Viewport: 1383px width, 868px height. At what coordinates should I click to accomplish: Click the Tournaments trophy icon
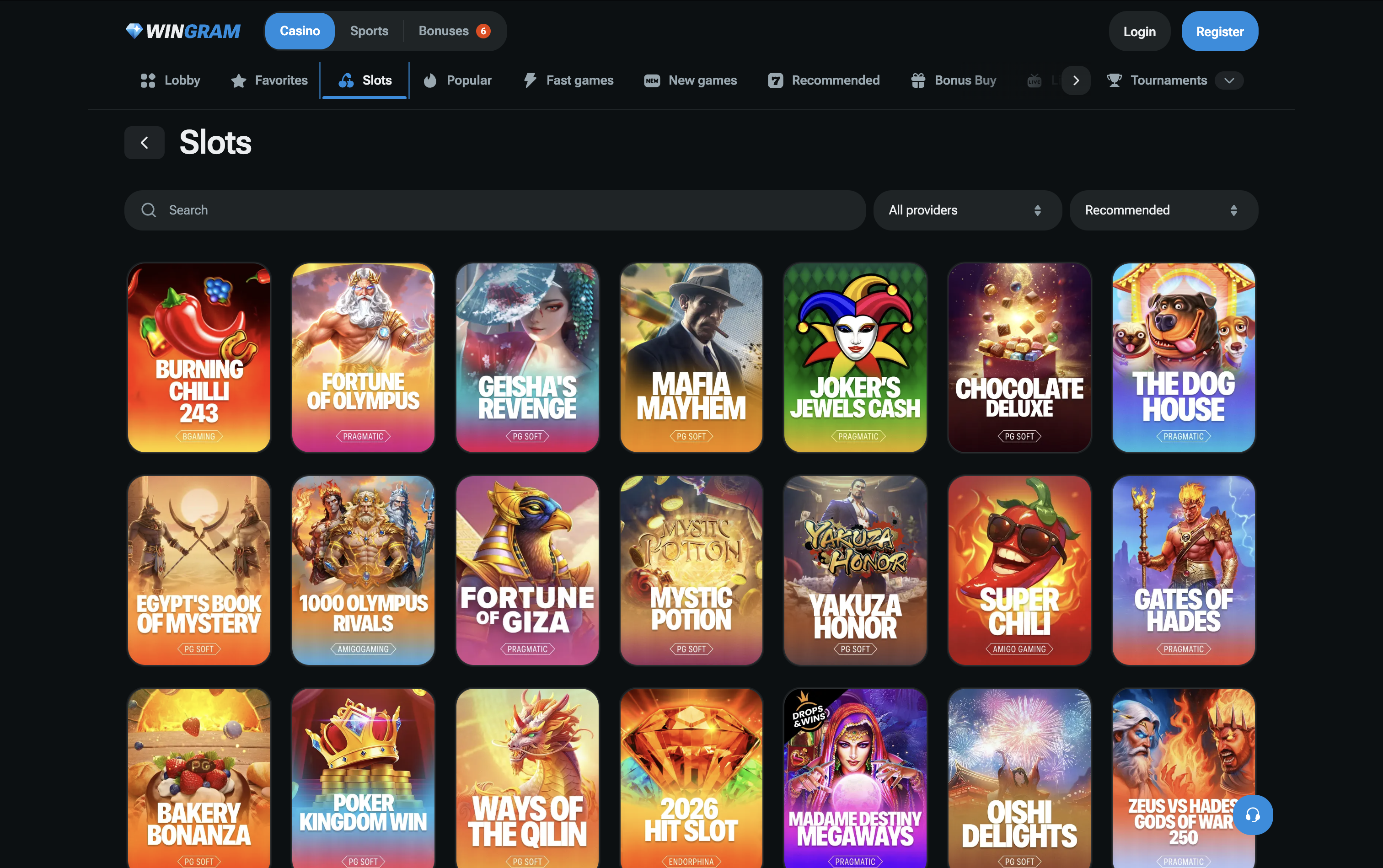pyautogui.click(x=1114, y=80)
